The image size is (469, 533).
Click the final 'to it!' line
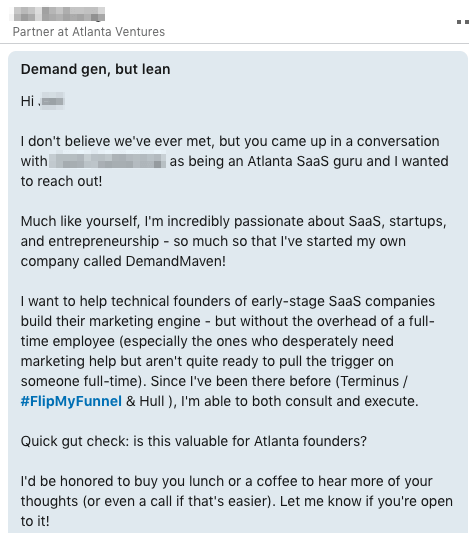click(35, 521)
